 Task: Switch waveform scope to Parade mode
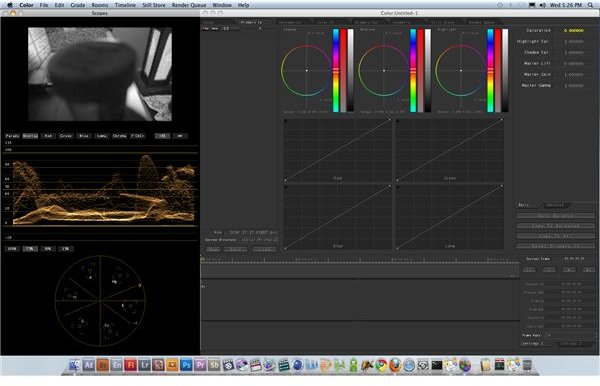point(13,136)
